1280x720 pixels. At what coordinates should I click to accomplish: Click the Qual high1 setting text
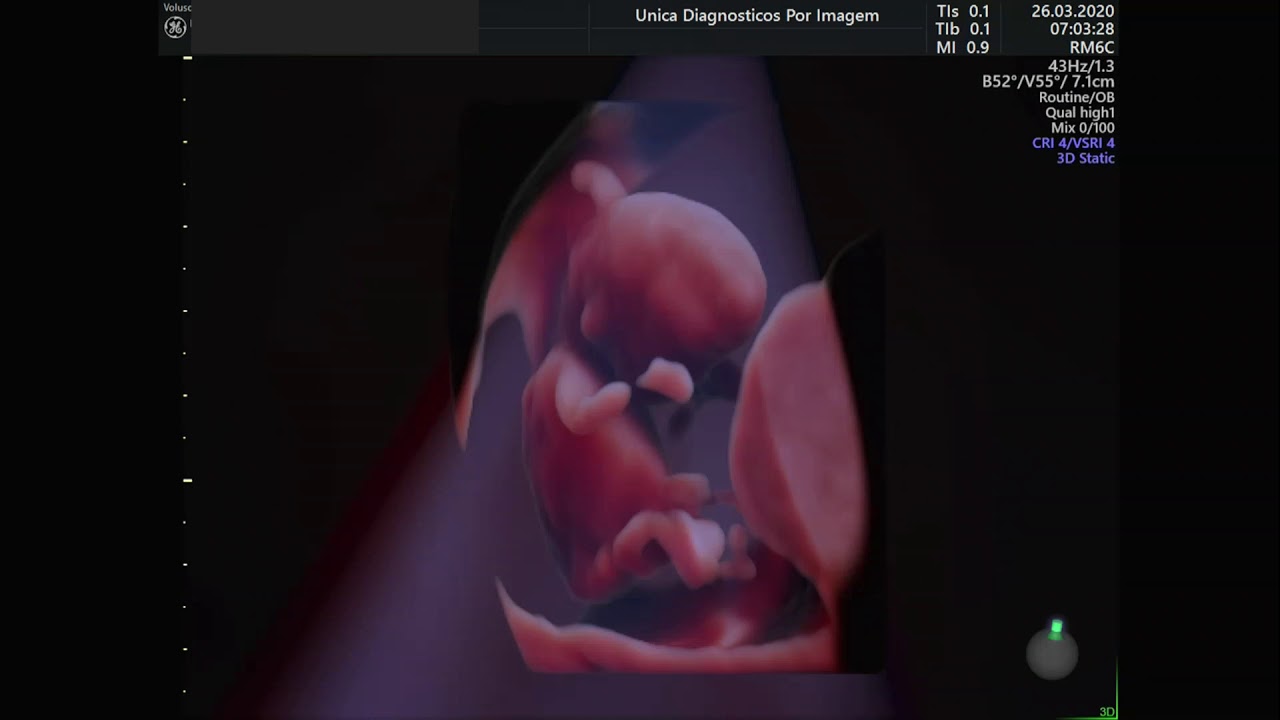pos(1080,113)
